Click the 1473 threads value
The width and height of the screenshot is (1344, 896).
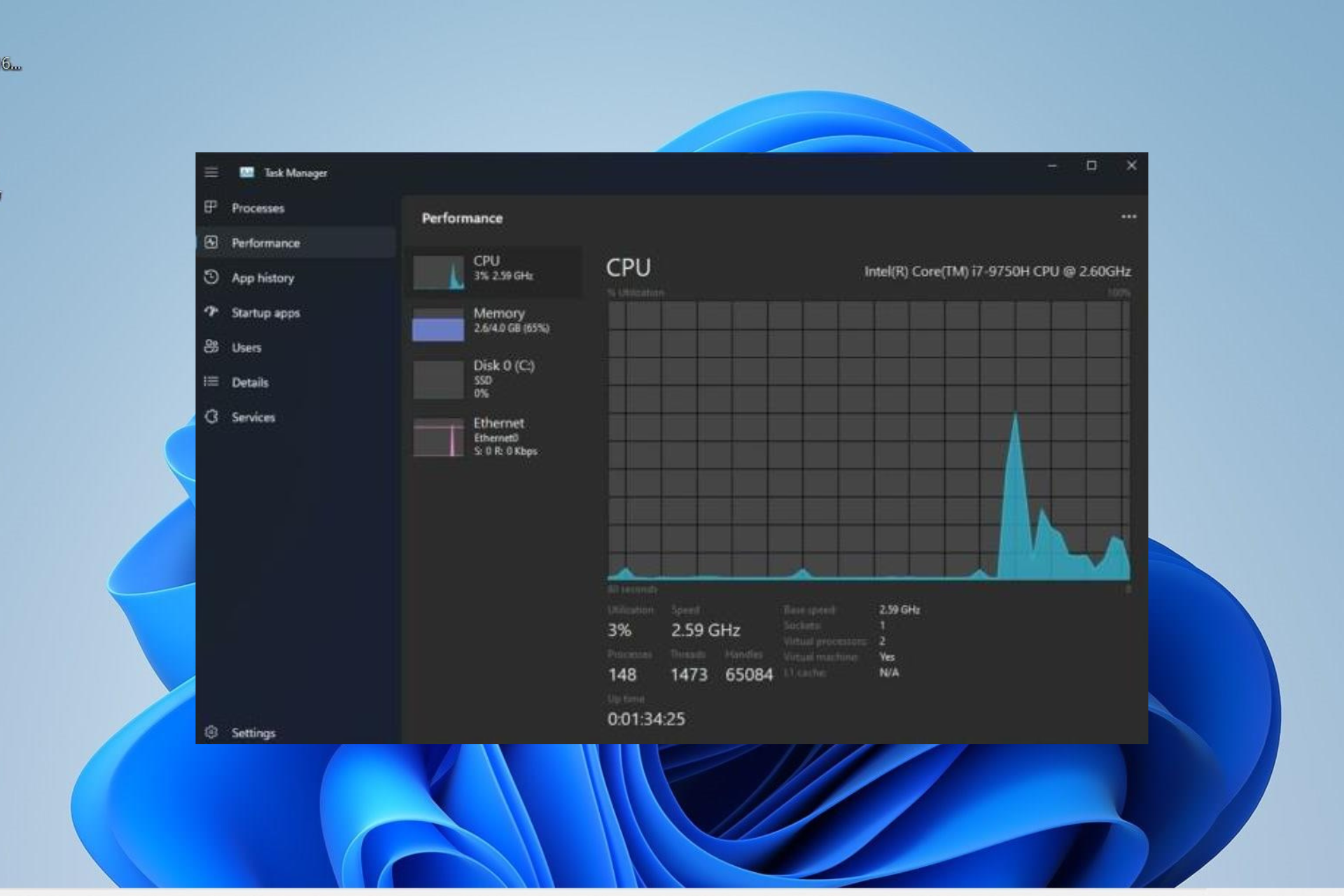[x=689, y=675]
